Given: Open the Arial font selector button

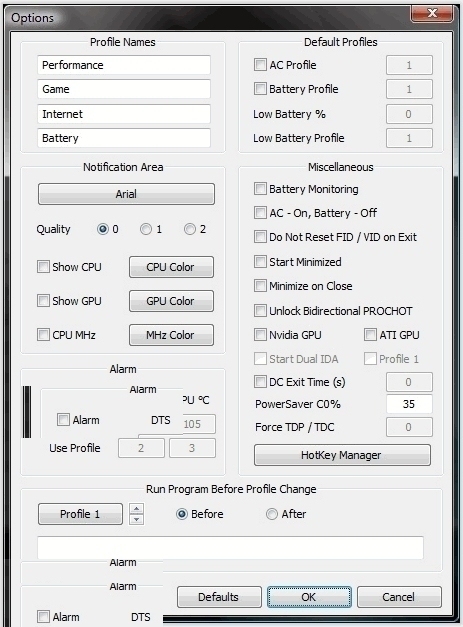Looking at the screenshot, I should [x=126, y=194].
